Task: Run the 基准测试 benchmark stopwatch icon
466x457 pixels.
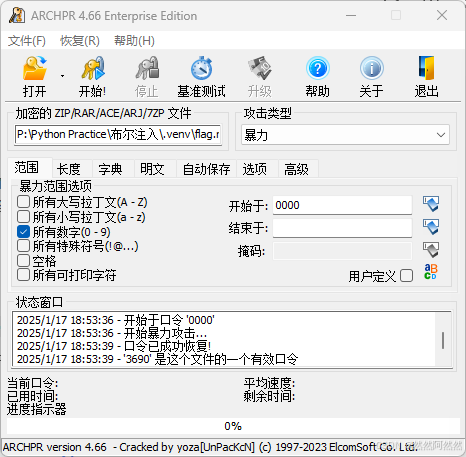Action: point(201,69)
